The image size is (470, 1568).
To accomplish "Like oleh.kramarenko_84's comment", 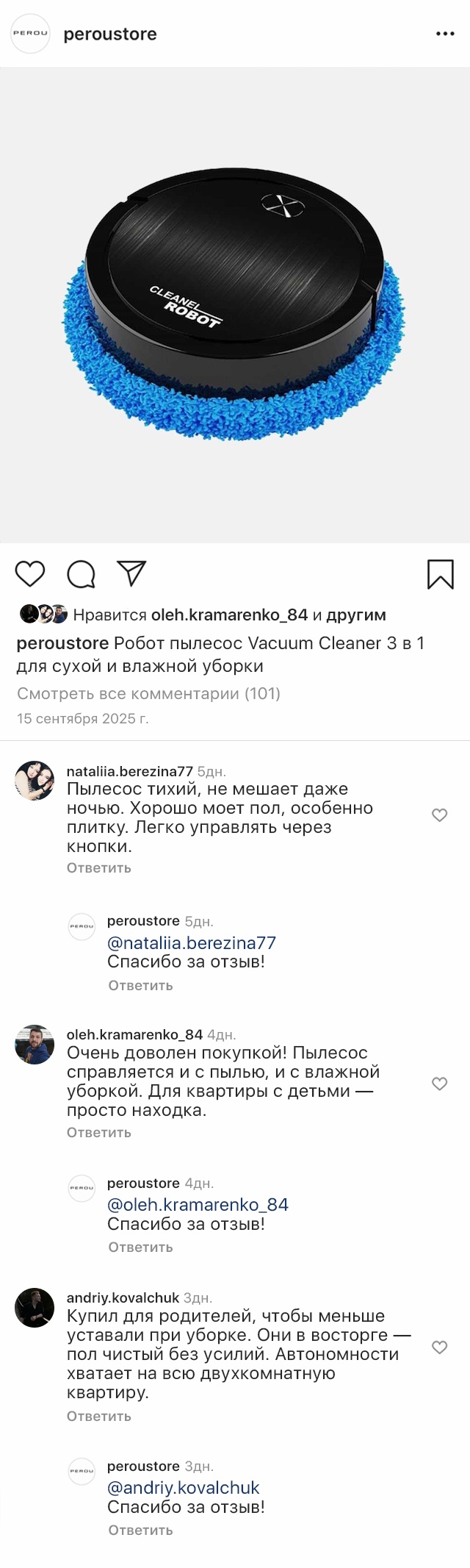I will point(439,1084).
